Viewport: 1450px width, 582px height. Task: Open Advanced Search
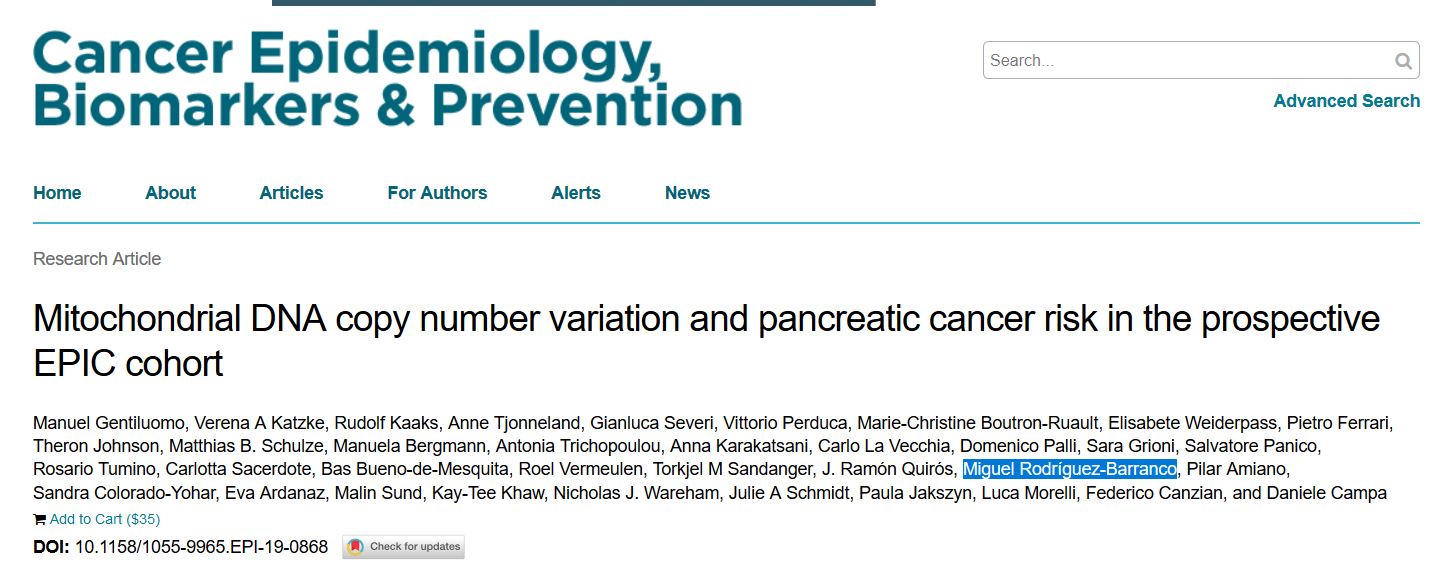1346,101
